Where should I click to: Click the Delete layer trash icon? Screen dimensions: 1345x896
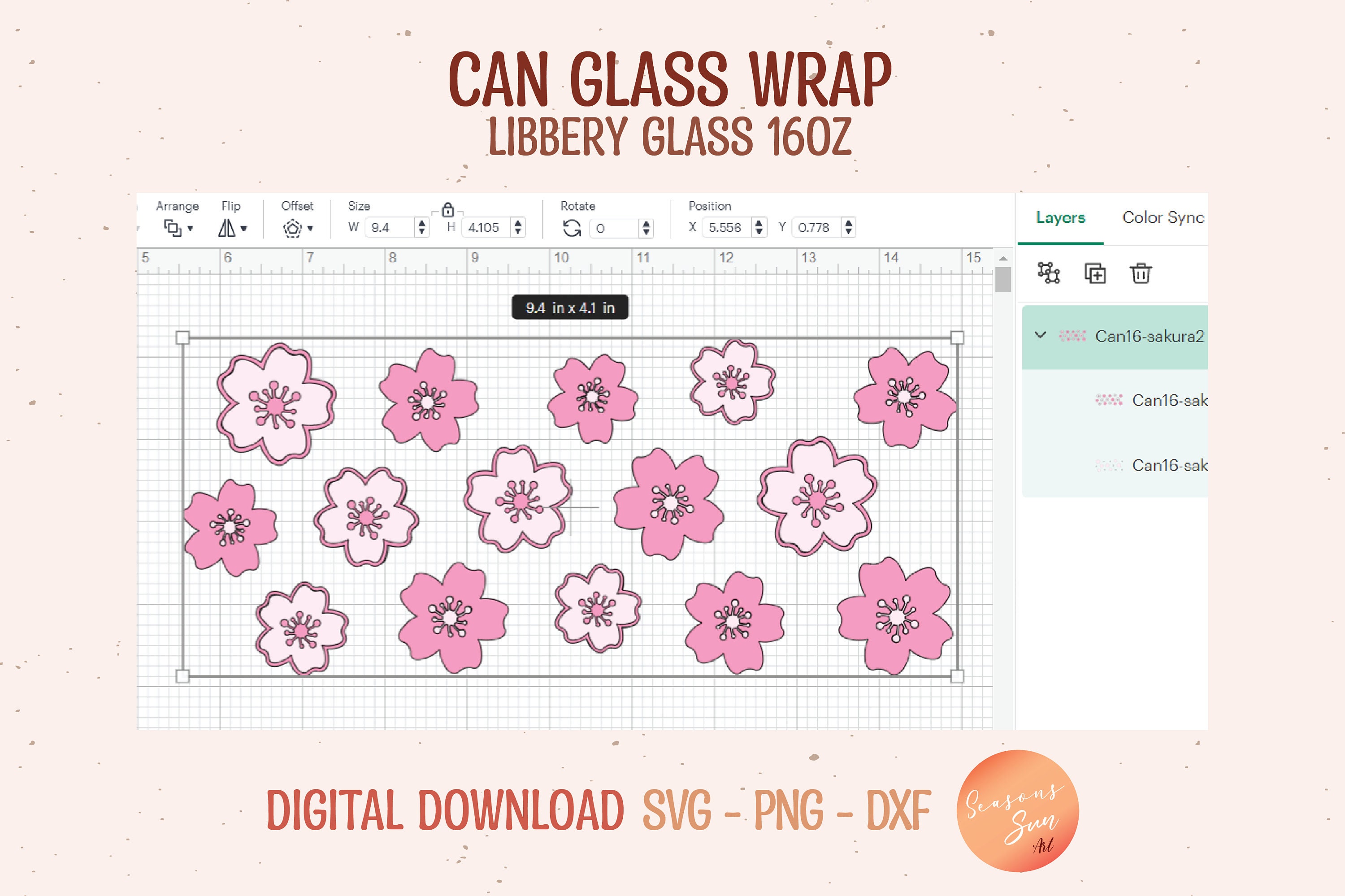[x=1141, y=273]
